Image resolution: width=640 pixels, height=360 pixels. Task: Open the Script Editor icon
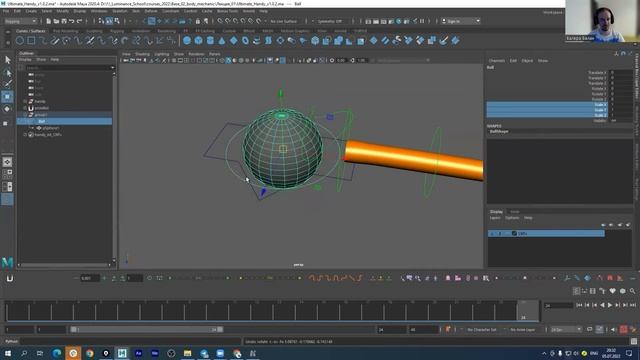pyautogui.click(x=633, y=341)
